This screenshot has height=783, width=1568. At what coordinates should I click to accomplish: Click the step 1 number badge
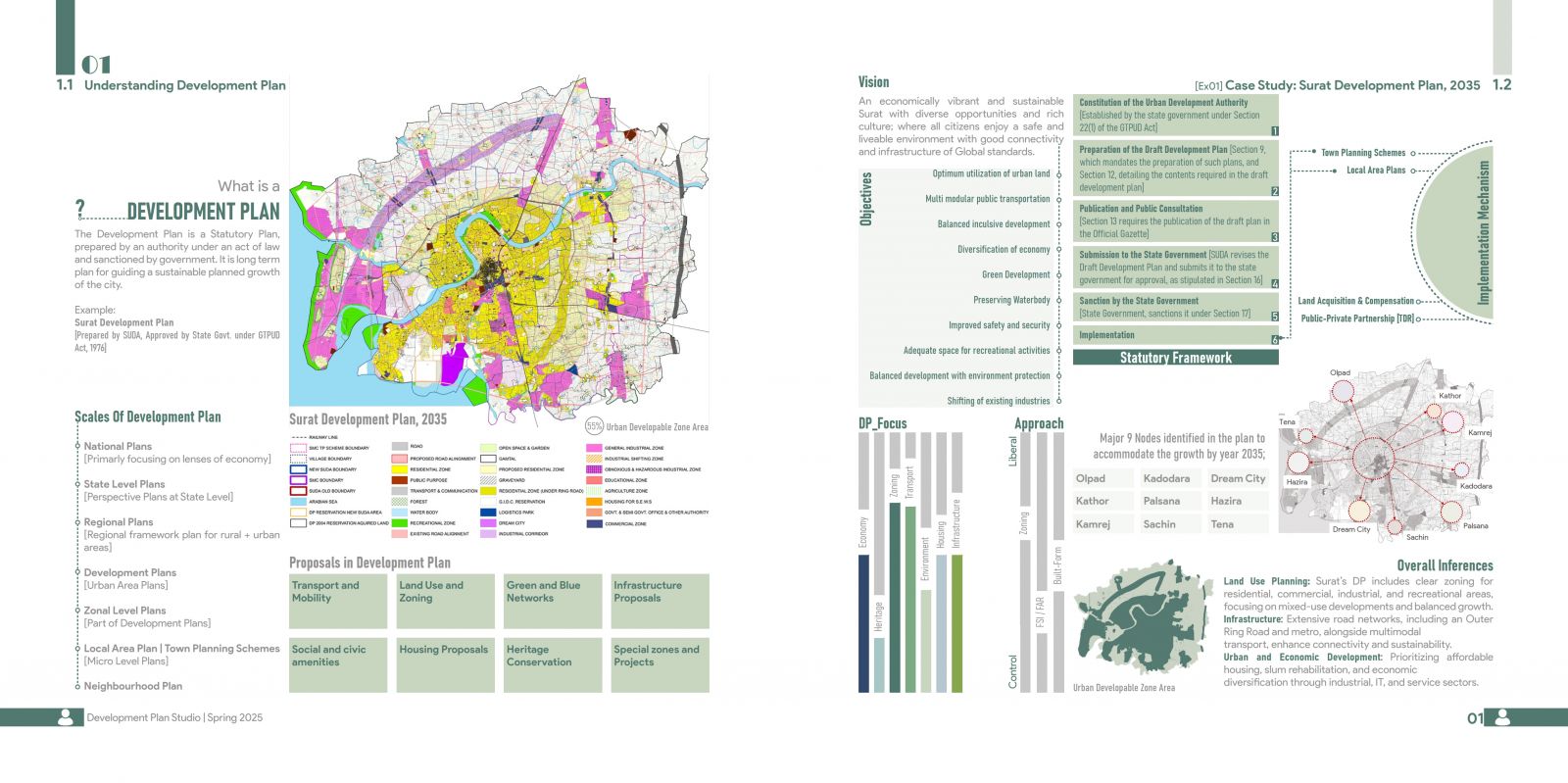pos(1274,130)
